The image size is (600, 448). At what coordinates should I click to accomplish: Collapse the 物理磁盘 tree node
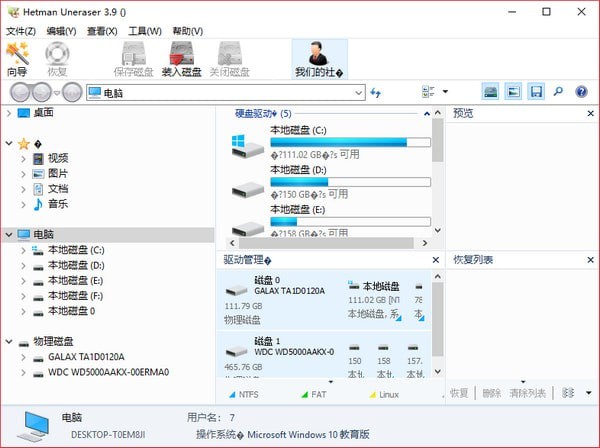point(9,341)
